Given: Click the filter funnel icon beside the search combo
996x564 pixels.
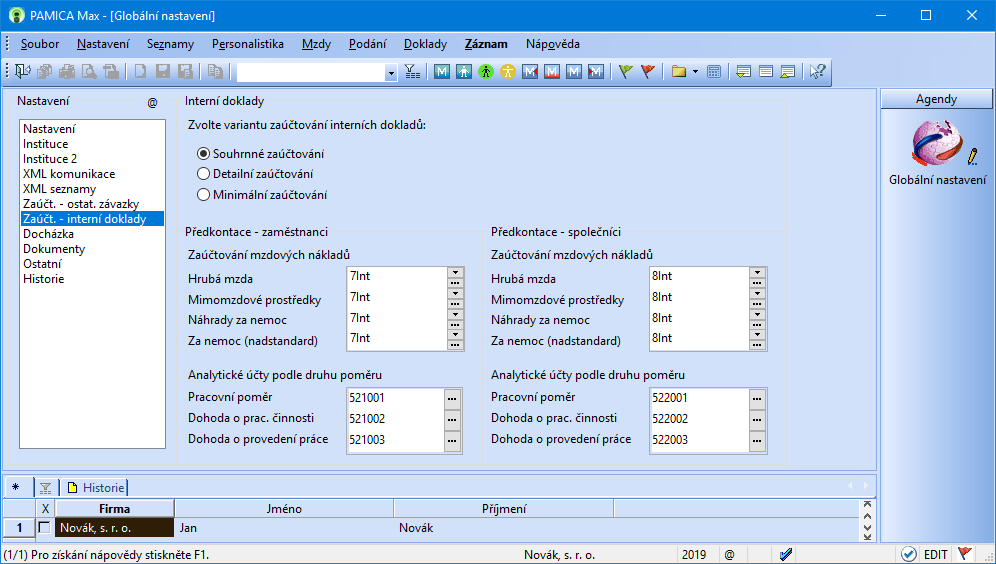Looking at the screenshot, I should [412, 72].
